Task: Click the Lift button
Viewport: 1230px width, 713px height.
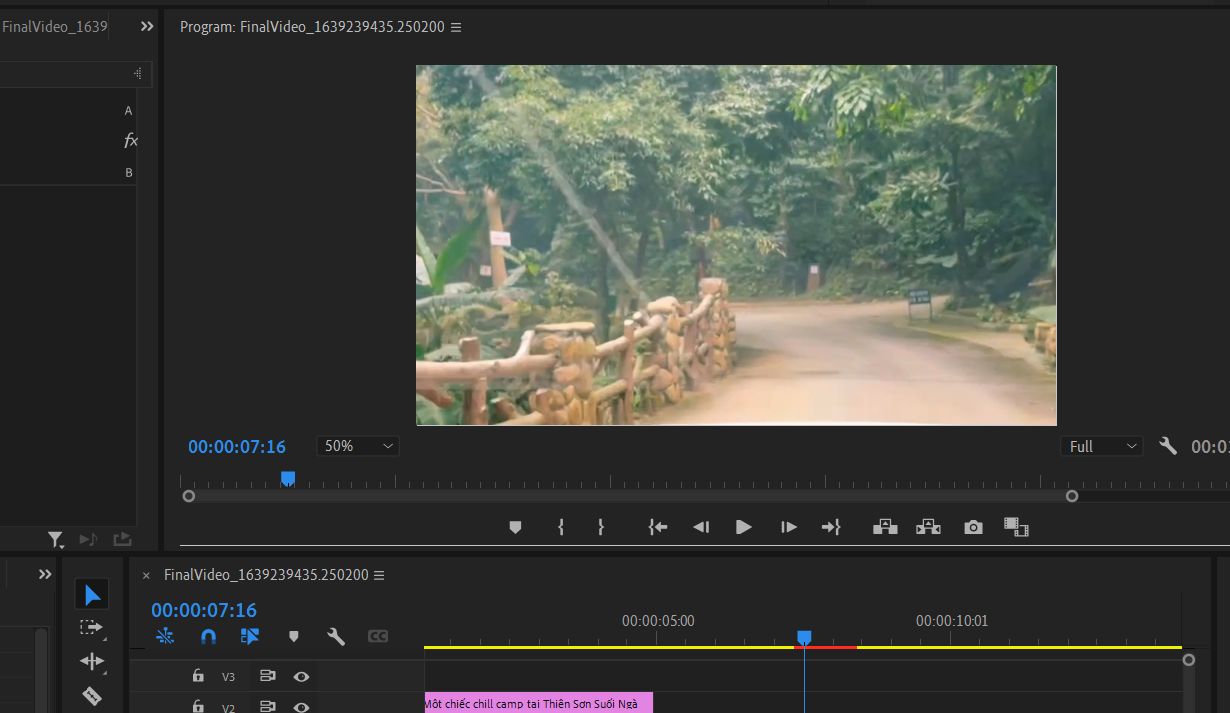Action: click(x=885, y=527)
